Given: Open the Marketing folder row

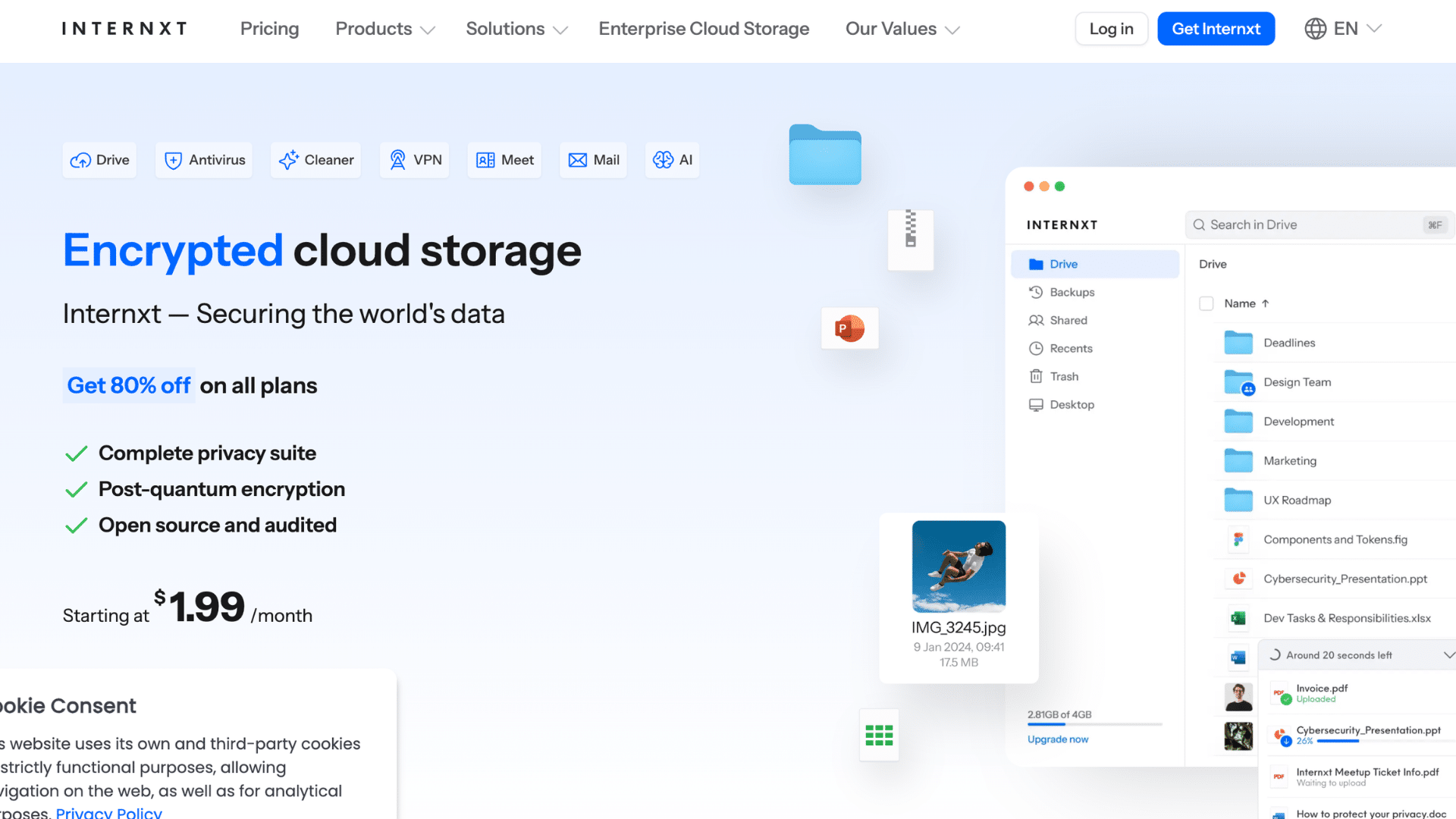Looking at the screenshot, I should [1333, 461].
